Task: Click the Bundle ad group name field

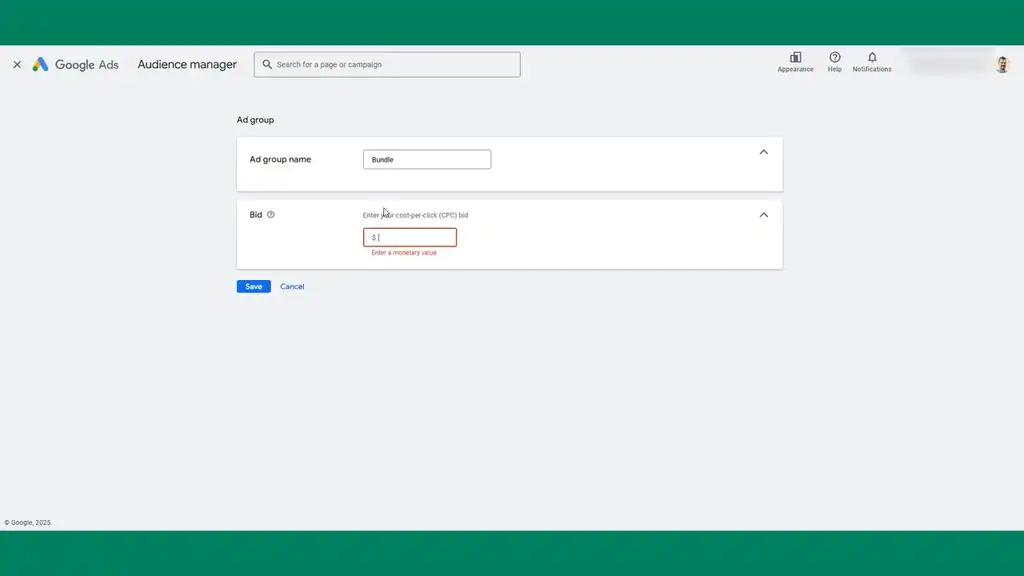Action: (427, 159)
